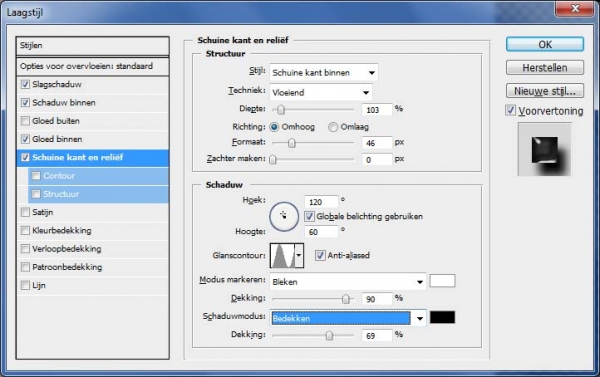Enable the Contour checkbox

36,176
